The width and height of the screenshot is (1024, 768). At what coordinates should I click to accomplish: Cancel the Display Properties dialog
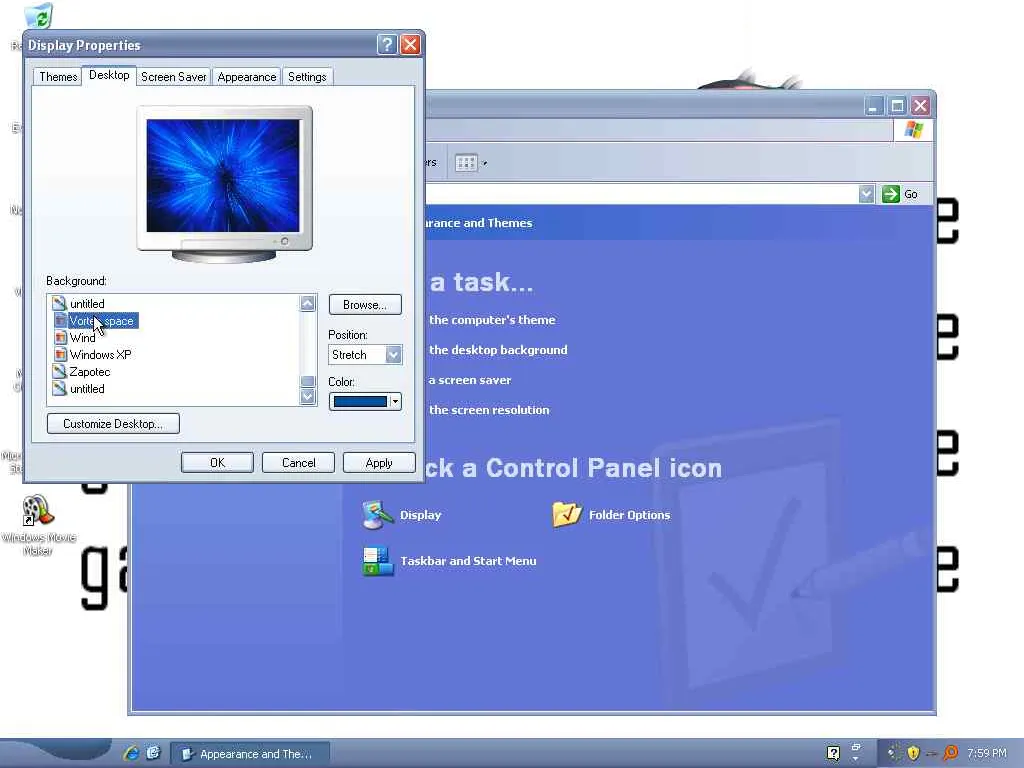(x=298, y=463)
